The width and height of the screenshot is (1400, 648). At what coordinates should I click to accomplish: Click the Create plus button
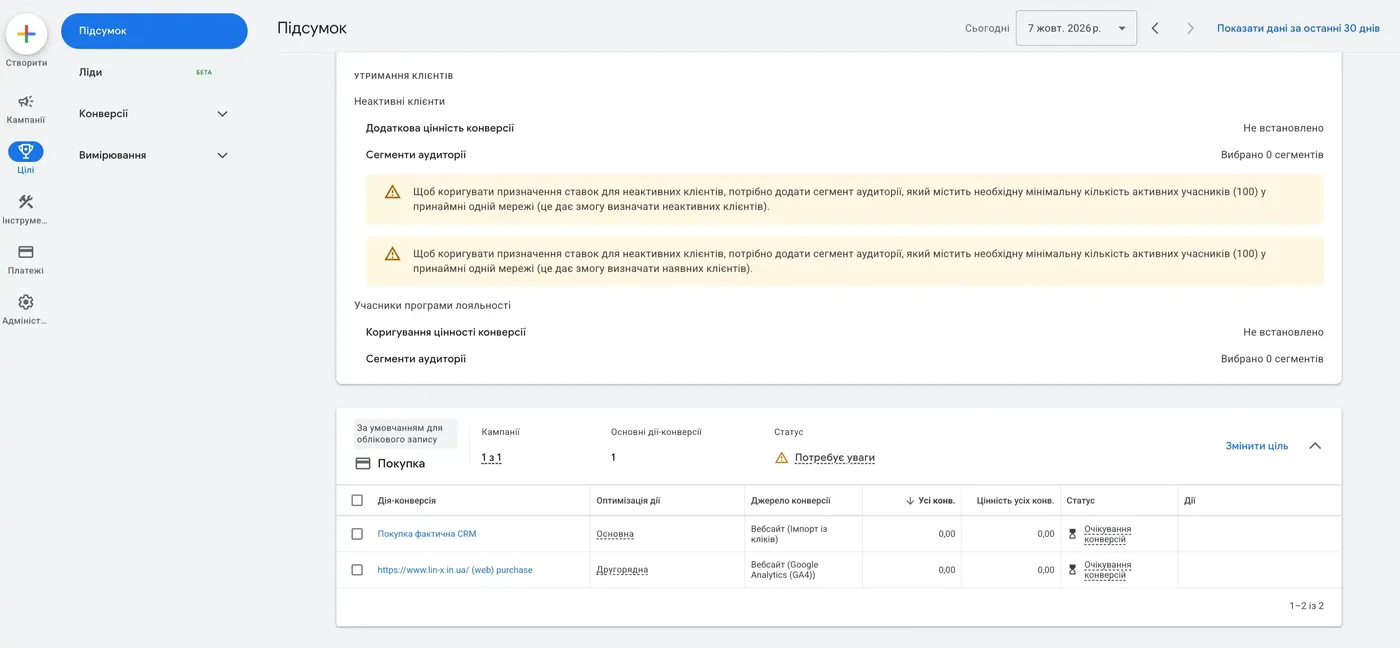(x=26, y=34)
